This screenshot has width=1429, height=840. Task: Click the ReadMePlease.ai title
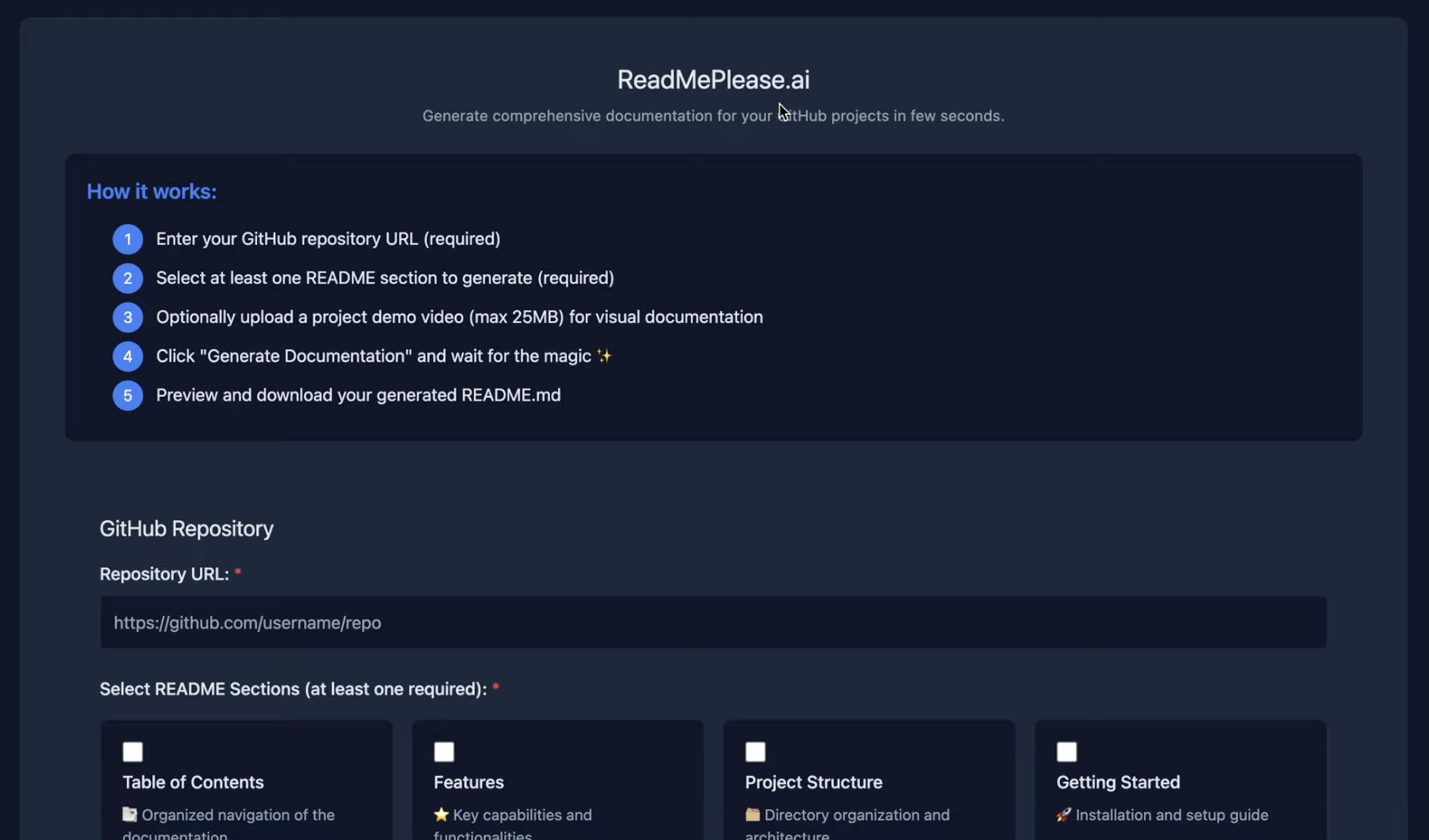pos(713,80)
